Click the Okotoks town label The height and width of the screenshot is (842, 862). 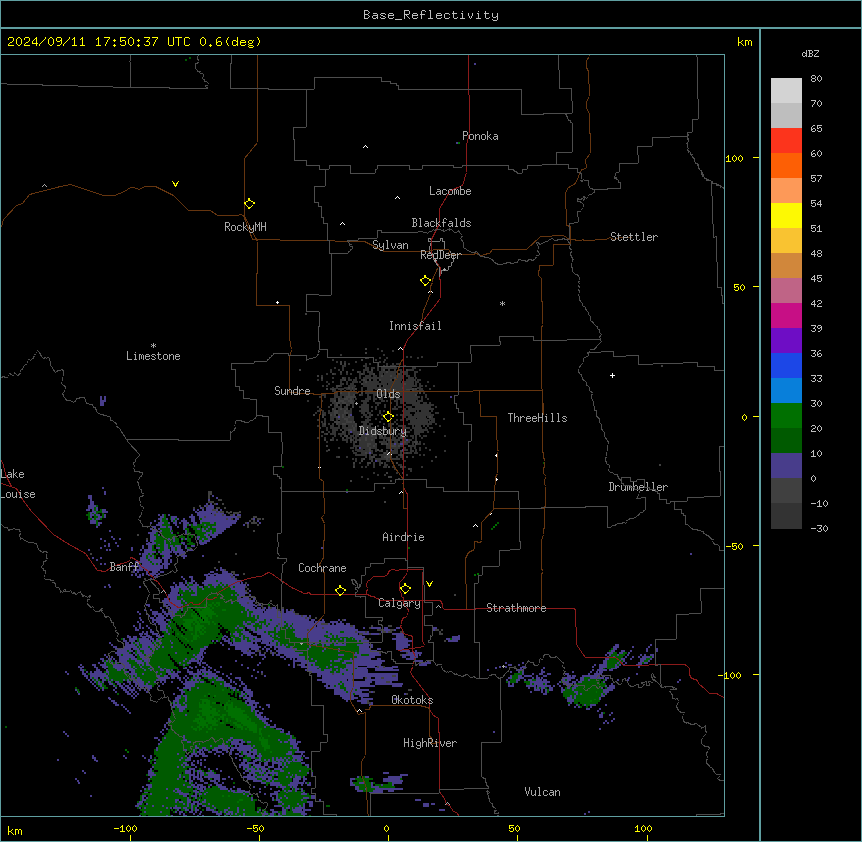412,700
